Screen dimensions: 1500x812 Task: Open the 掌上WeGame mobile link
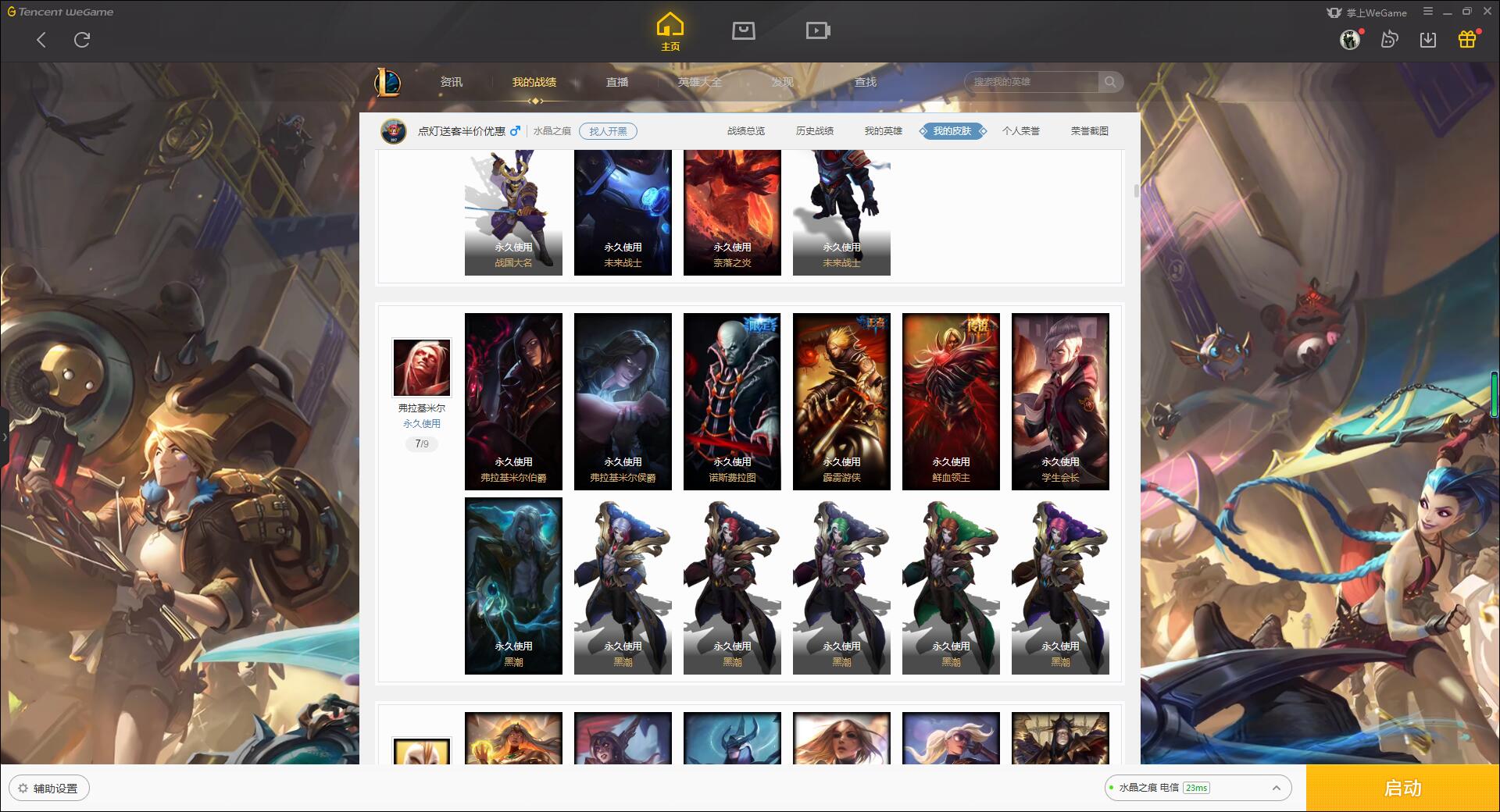click(x=1366, y=12)
